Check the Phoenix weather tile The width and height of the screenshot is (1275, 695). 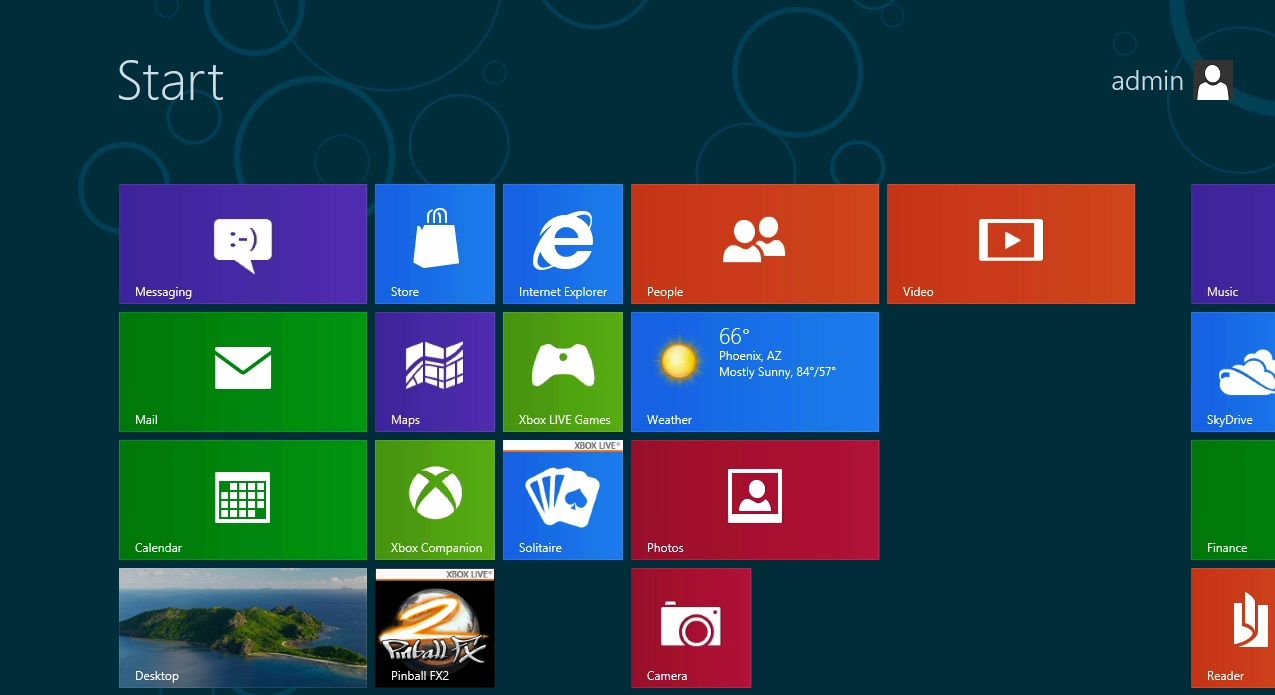754,371
